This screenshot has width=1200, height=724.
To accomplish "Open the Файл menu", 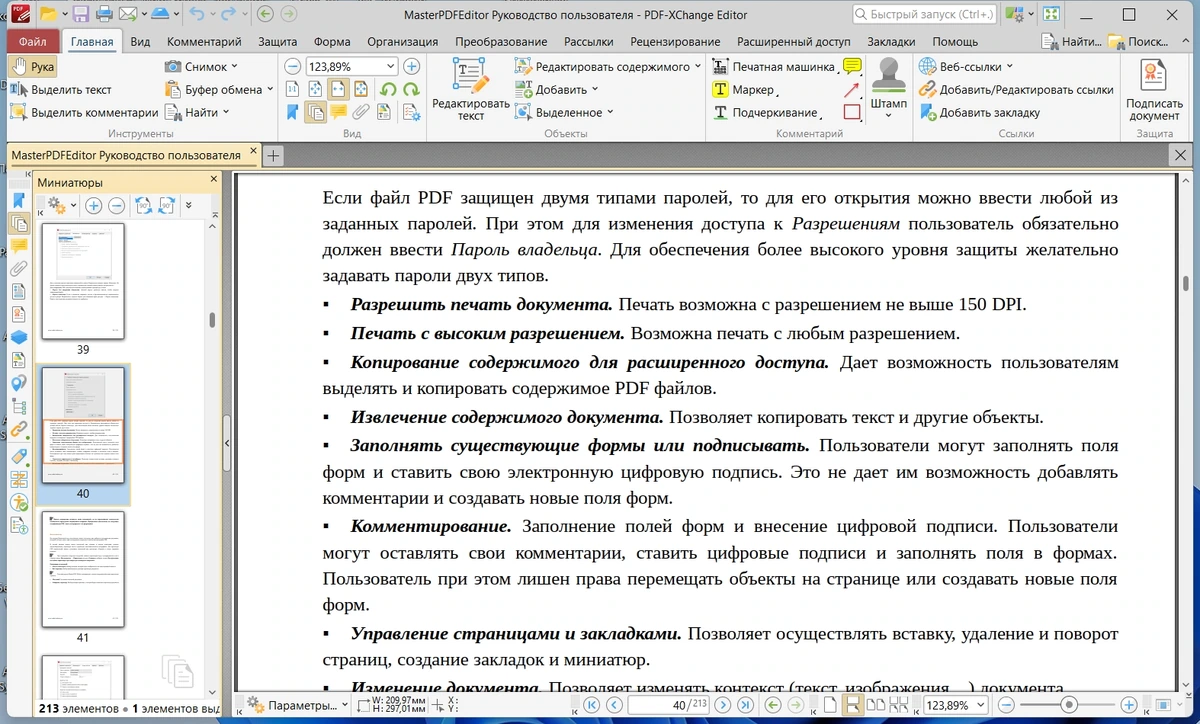I will coord(32,41).
